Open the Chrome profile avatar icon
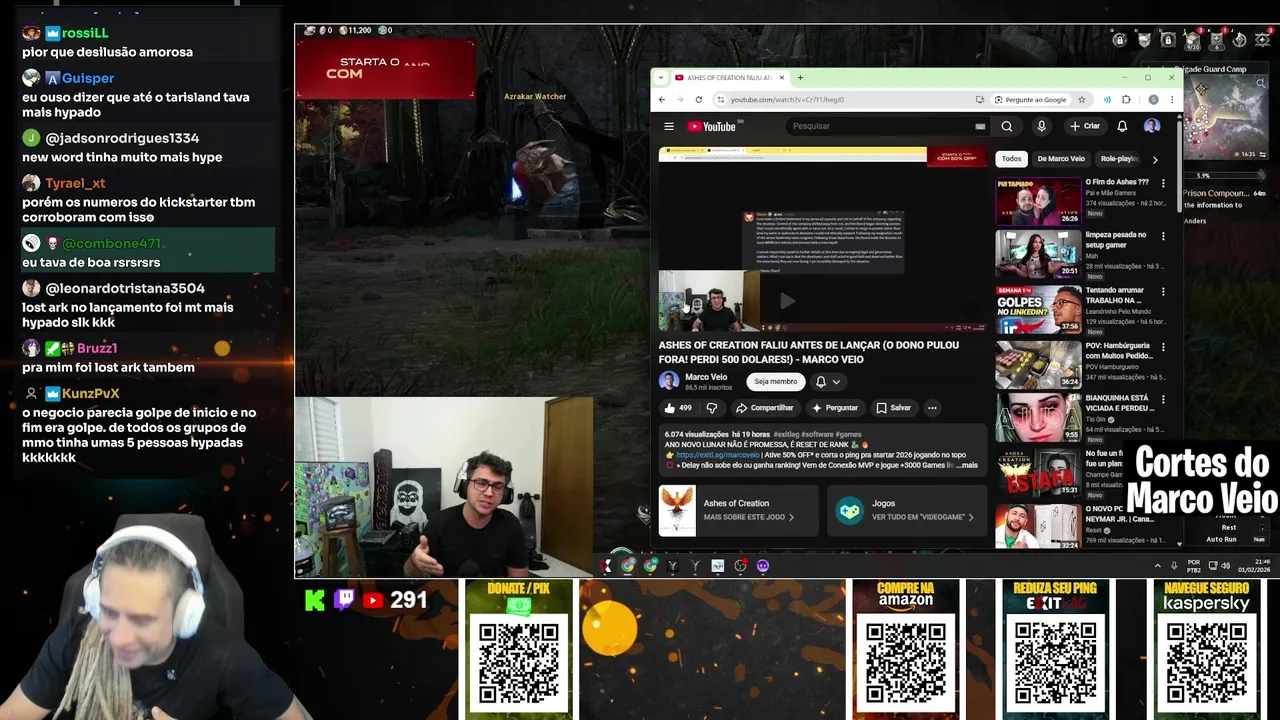1280x720 pixels. [x=1153, y=100]
